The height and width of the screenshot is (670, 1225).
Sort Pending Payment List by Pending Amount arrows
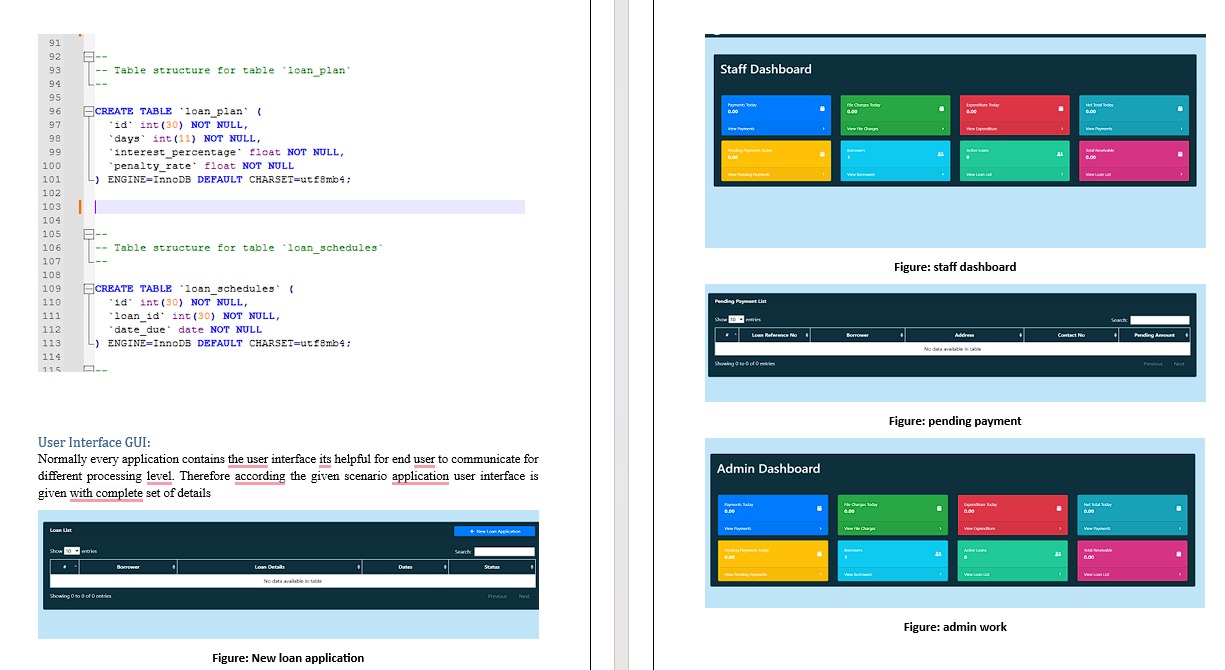pyautogui.click(x=1187, y=335)
